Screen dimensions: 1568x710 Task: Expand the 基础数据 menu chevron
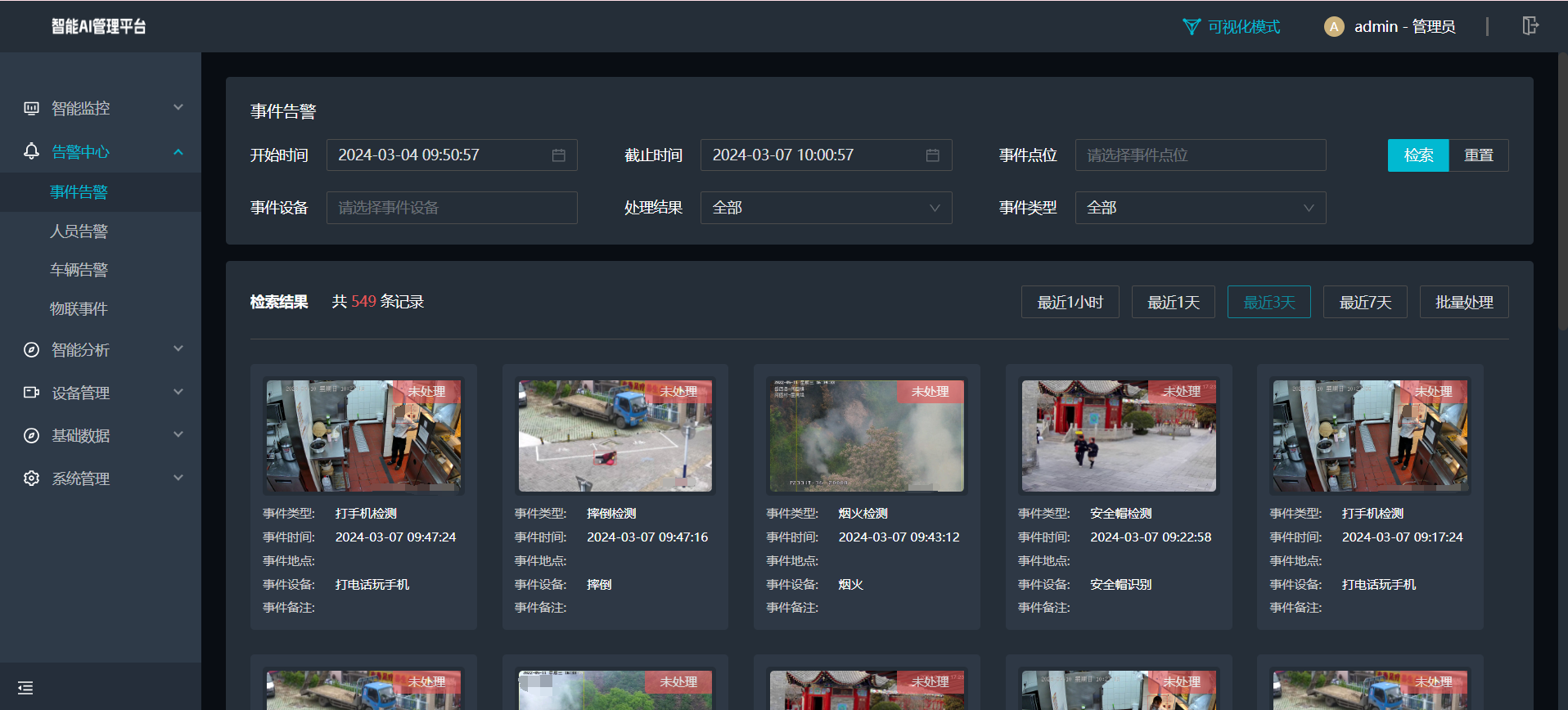point(178,434)
